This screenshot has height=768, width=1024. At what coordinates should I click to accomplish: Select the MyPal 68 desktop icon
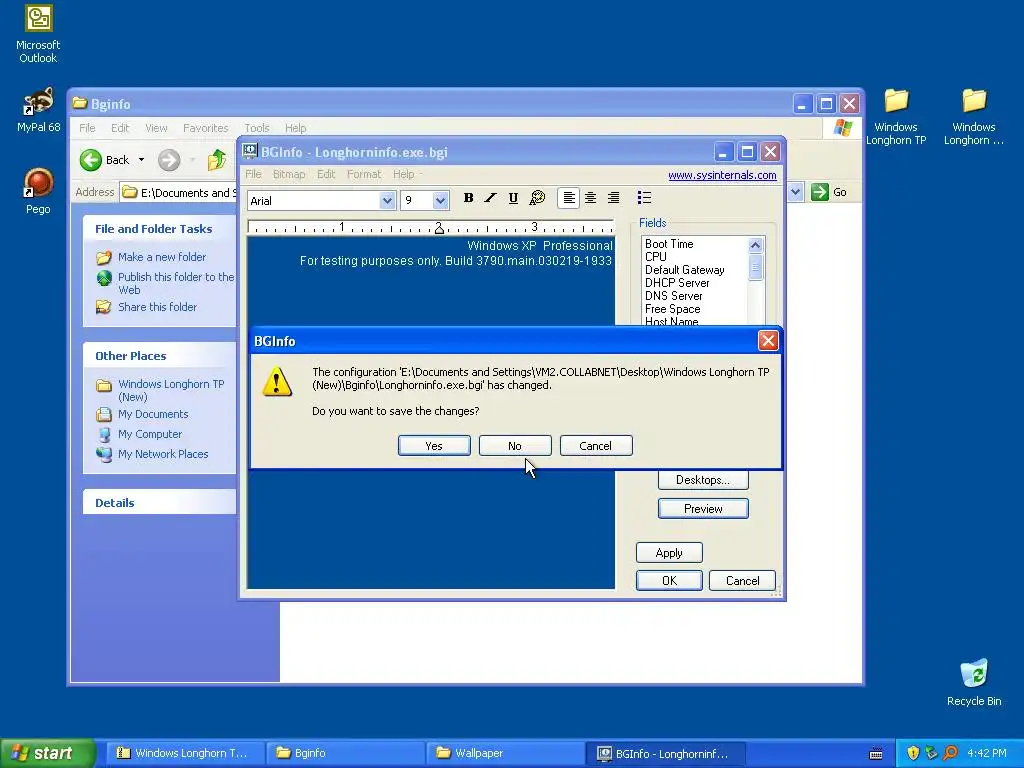(x=39, y=110)
